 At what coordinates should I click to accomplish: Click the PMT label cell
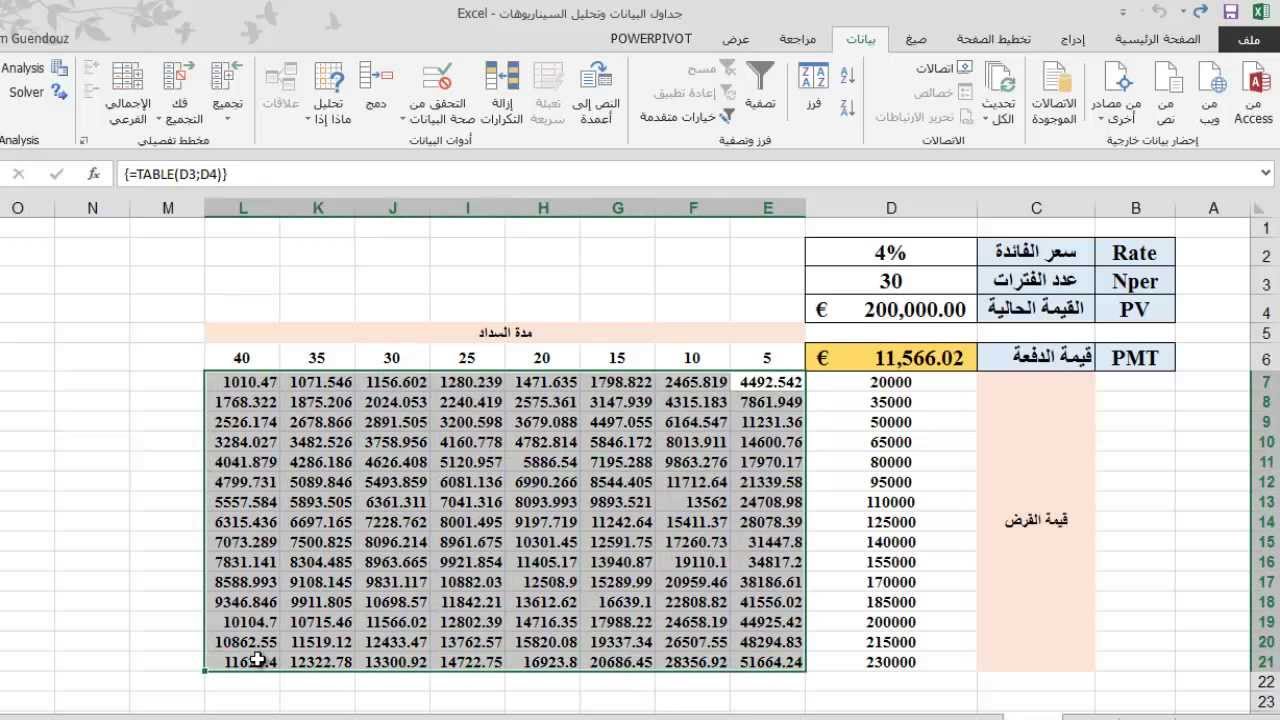1135,358
